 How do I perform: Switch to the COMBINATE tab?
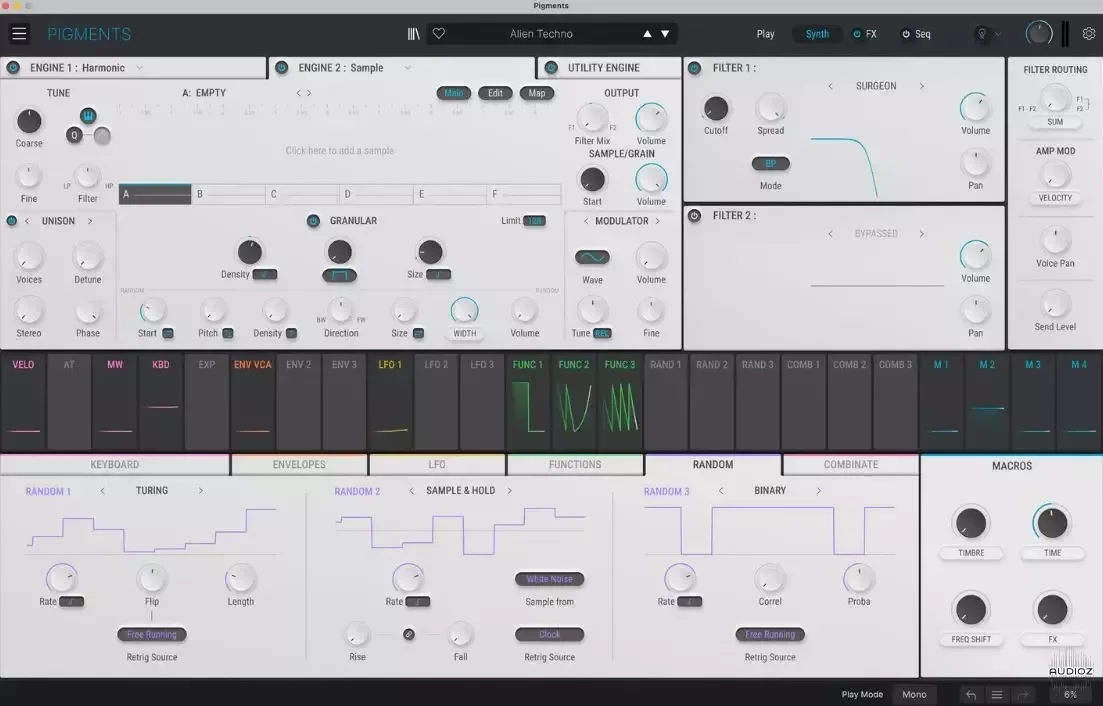(x=850, y=465)
